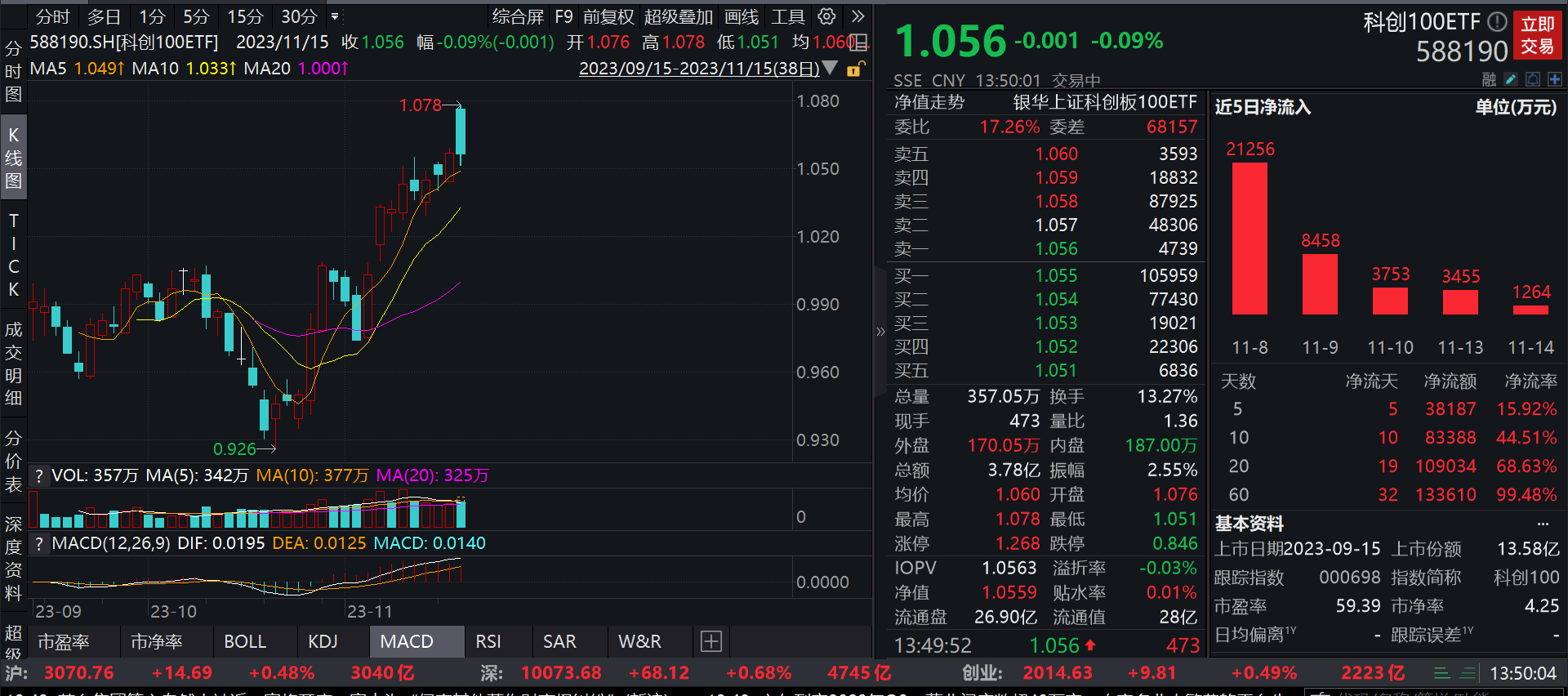Add new indicator tab plus icon
Screen dimensions: 1568x696
711,641
